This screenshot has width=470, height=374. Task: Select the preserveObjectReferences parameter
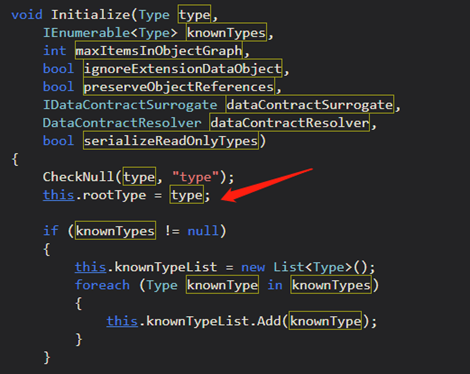[179, 86]
